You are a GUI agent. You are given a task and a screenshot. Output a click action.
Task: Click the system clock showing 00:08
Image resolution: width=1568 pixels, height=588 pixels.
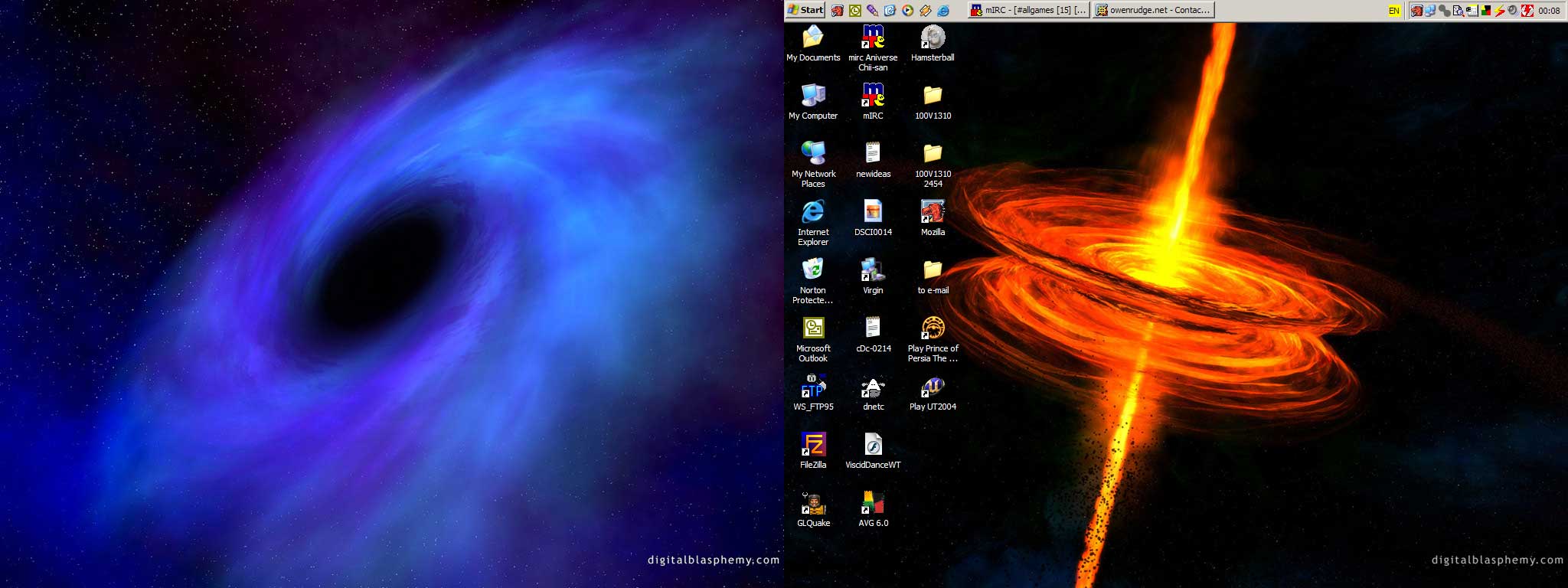(1549, 11)
